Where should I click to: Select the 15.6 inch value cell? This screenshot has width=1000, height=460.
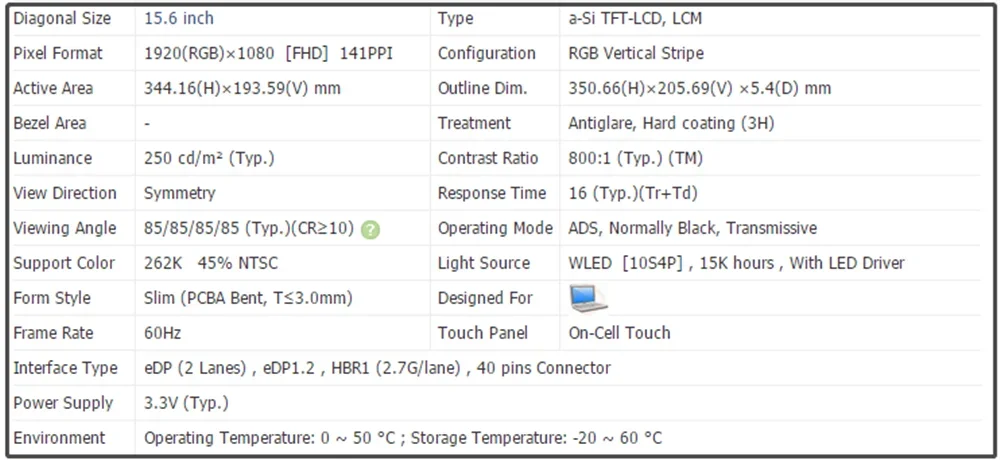tap(179, 18)
